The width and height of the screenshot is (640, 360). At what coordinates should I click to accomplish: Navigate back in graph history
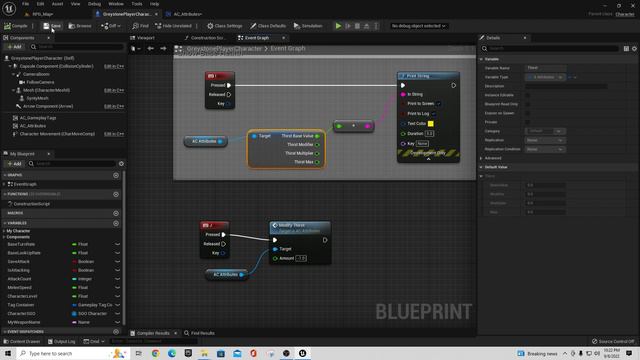[x=151, y=48]
